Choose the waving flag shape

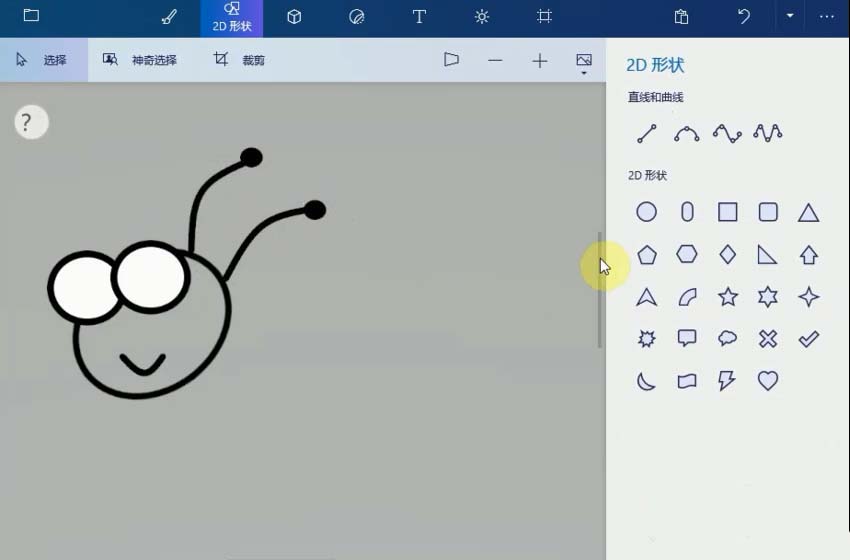pos(687,381)
